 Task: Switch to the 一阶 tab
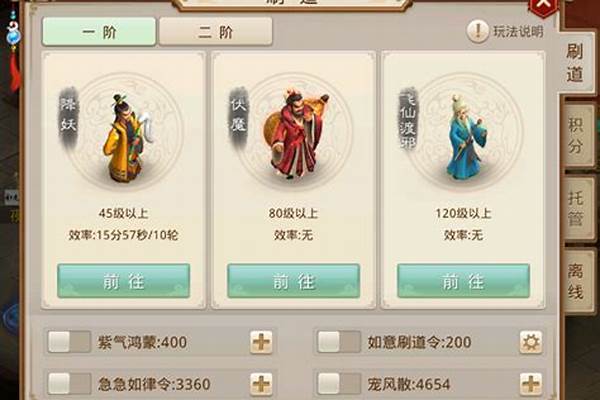point(99,32)
